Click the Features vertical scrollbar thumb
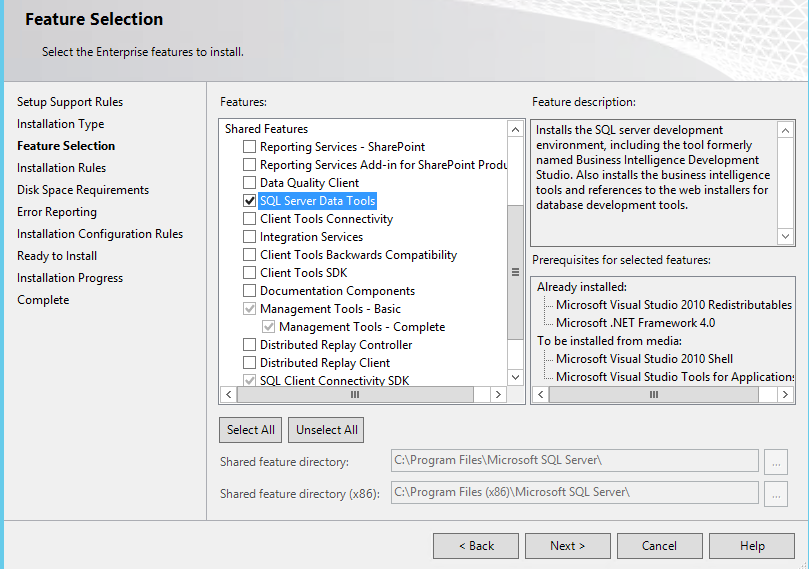The height and width of the screenshot is (569, 809). point(515,272)
